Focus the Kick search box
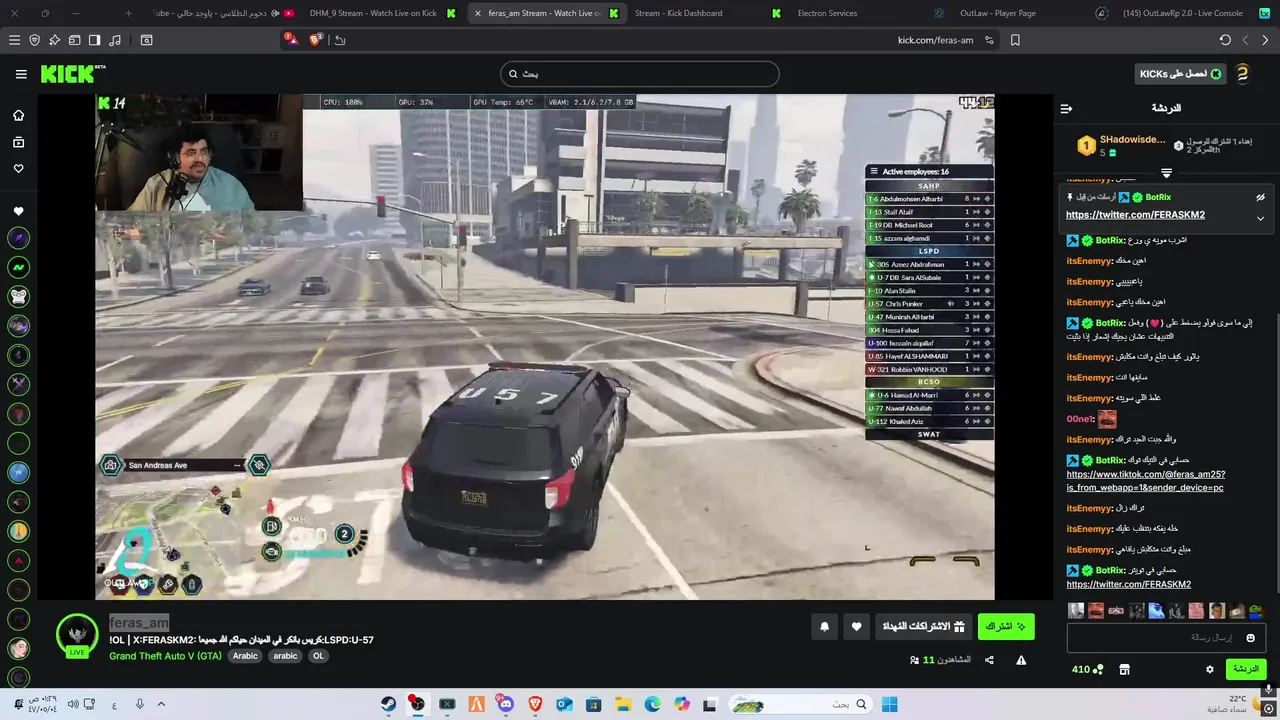 (639, 74)
